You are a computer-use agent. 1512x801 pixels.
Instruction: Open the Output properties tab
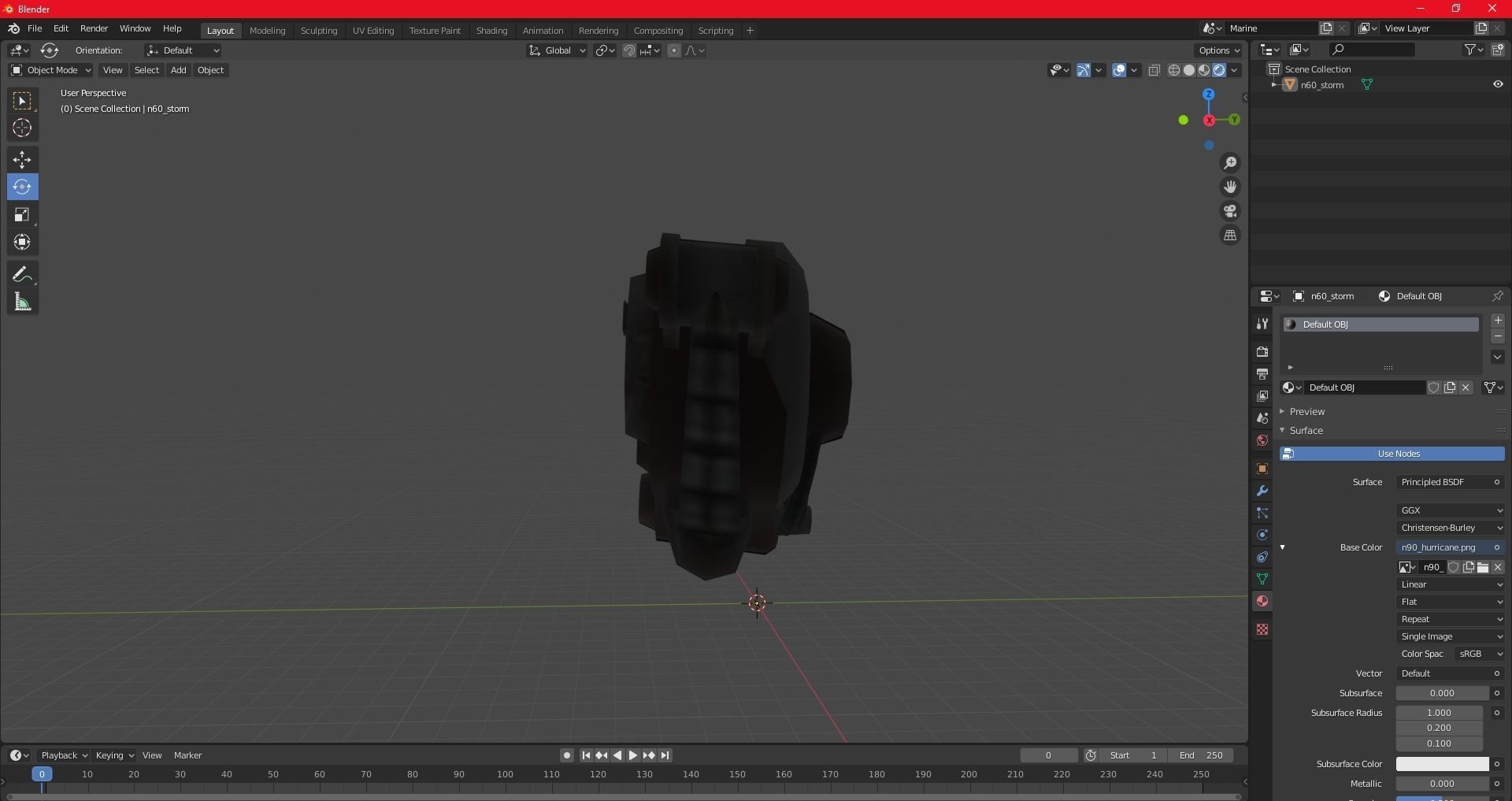pyautogui.click(x=1262, y=373)
